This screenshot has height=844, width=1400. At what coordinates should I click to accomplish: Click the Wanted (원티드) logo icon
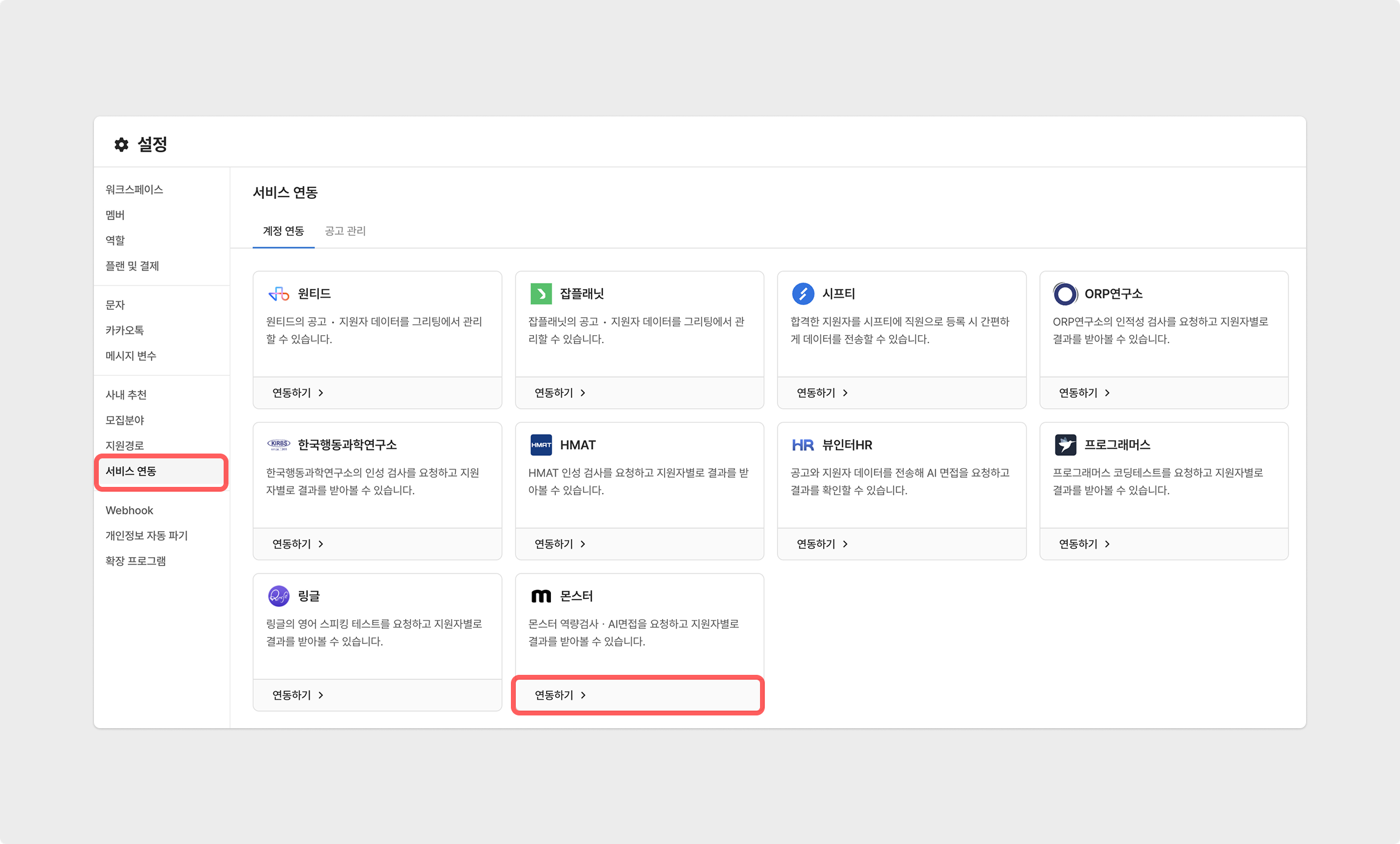279,294
